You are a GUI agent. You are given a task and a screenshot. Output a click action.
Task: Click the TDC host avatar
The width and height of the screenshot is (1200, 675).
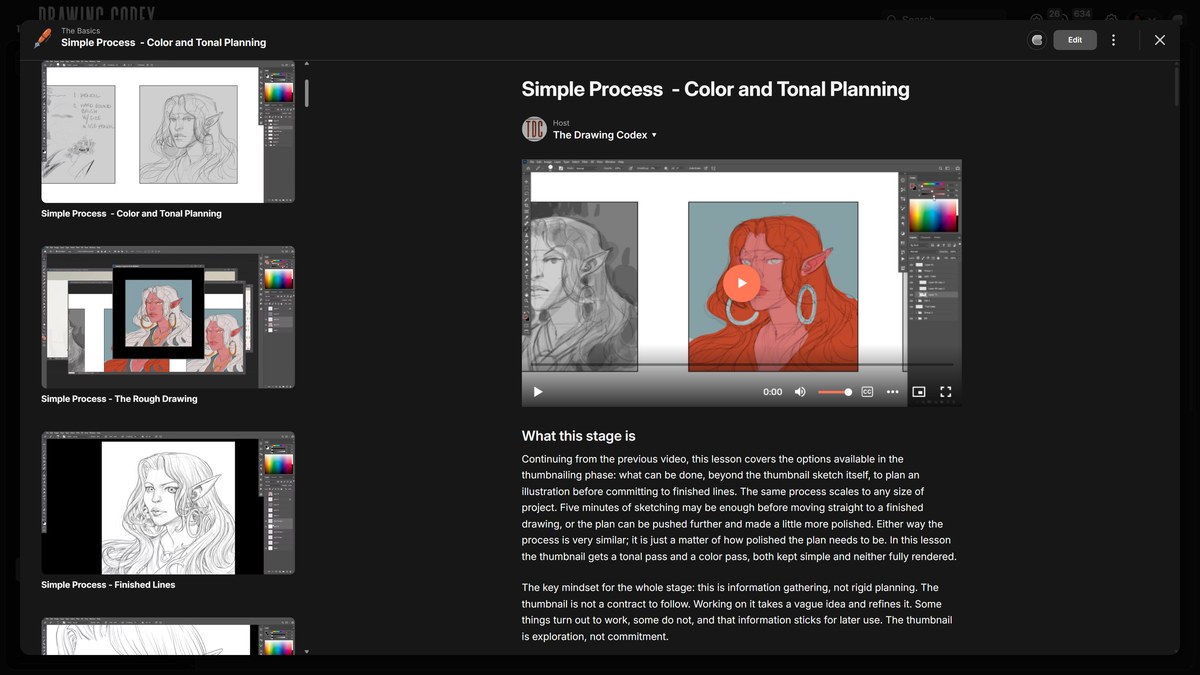tap(534, 129)
